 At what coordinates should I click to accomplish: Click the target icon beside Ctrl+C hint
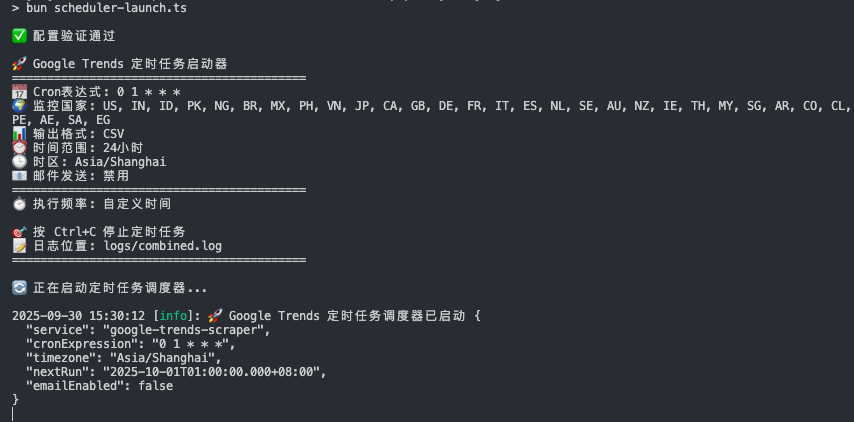pos(19,232)
